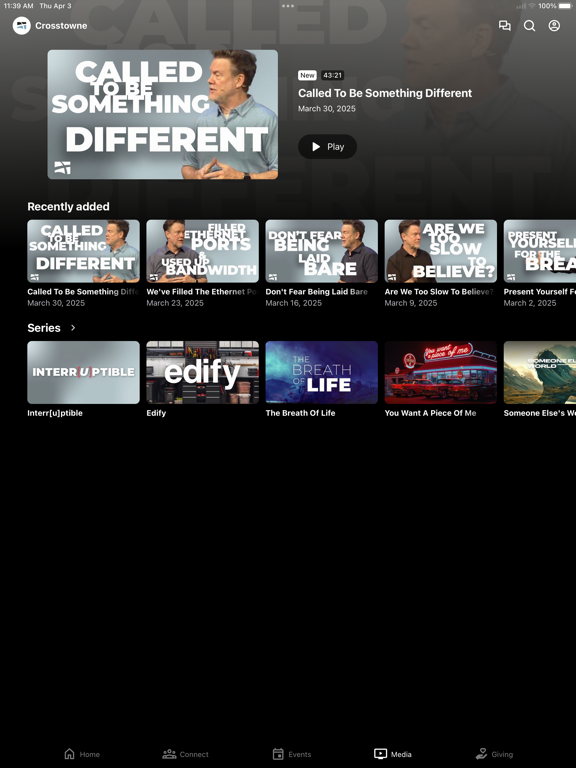The height and width of the screenshot is (768, 576).
Task: Open Present Yourself For The Bread thumbnail
Action: click(x=540, y=251)
